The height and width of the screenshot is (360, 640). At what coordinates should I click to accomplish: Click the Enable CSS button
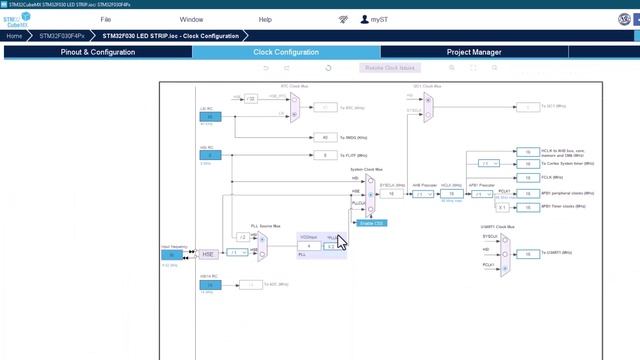[x=371, y=223]
